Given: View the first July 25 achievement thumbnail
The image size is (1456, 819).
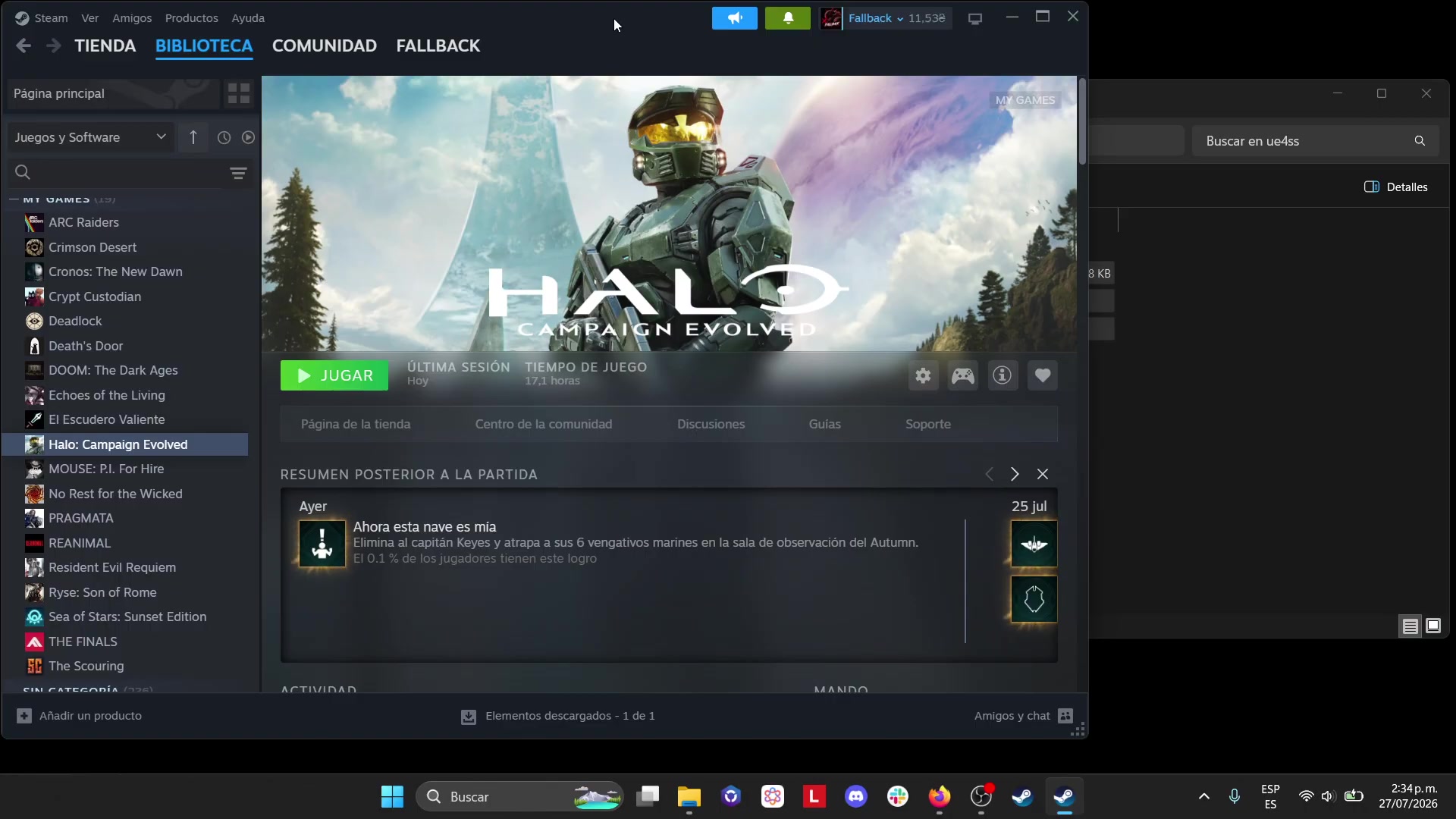Looking at the screenshot, I should 1034,544.
